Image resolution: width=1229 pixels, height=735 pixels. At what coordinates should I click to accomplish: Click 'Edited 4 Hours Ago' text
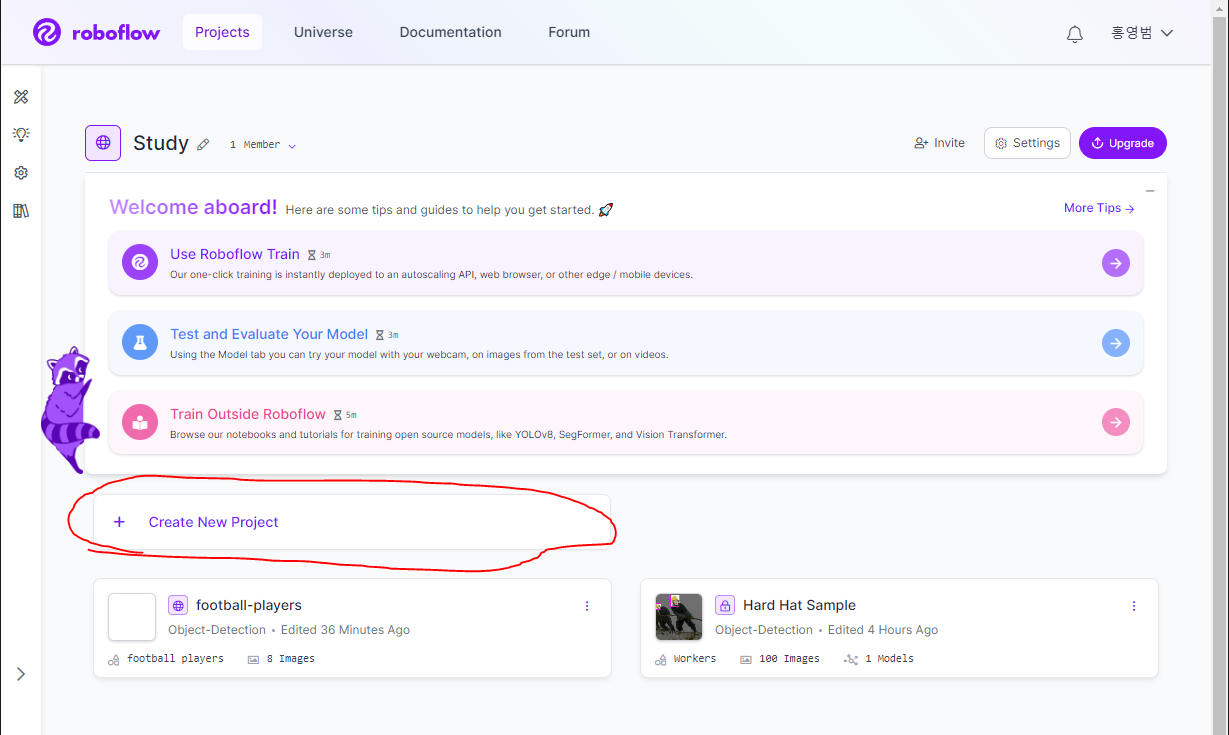point(883,630)
